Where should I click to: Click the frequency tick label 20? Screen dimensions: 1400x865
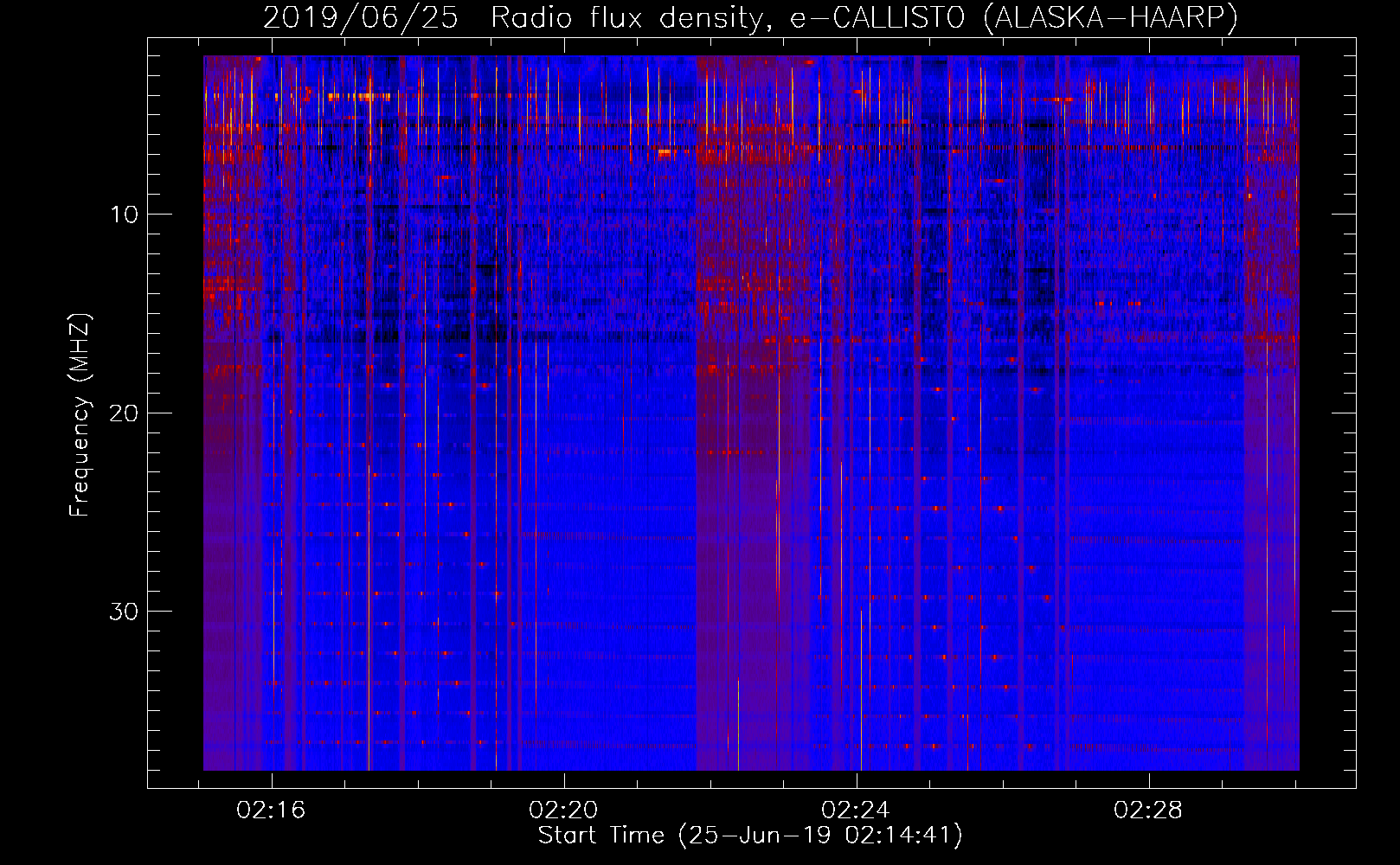coord(125,413)
